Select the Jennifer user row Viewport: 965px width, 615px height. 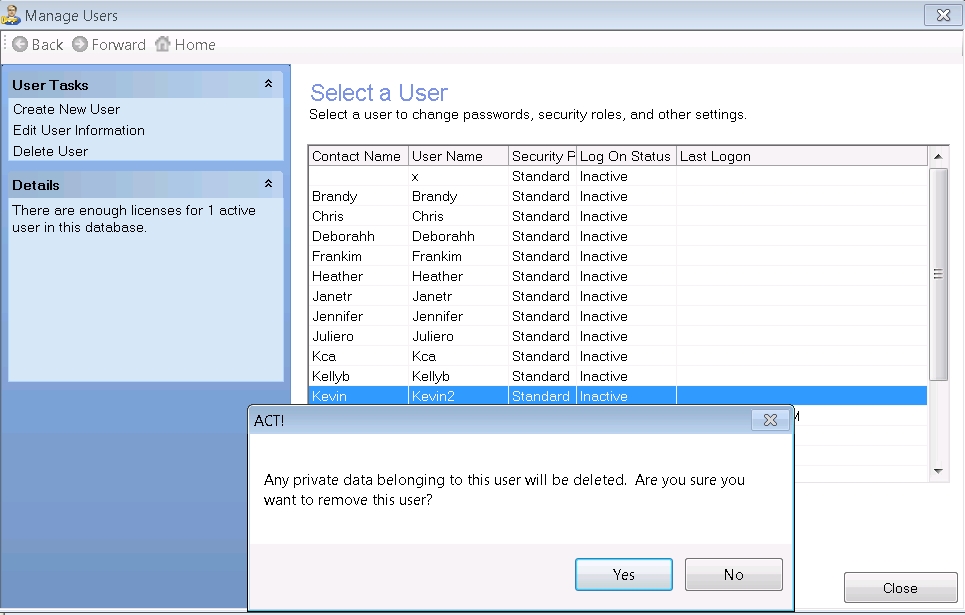click(339, 316)
